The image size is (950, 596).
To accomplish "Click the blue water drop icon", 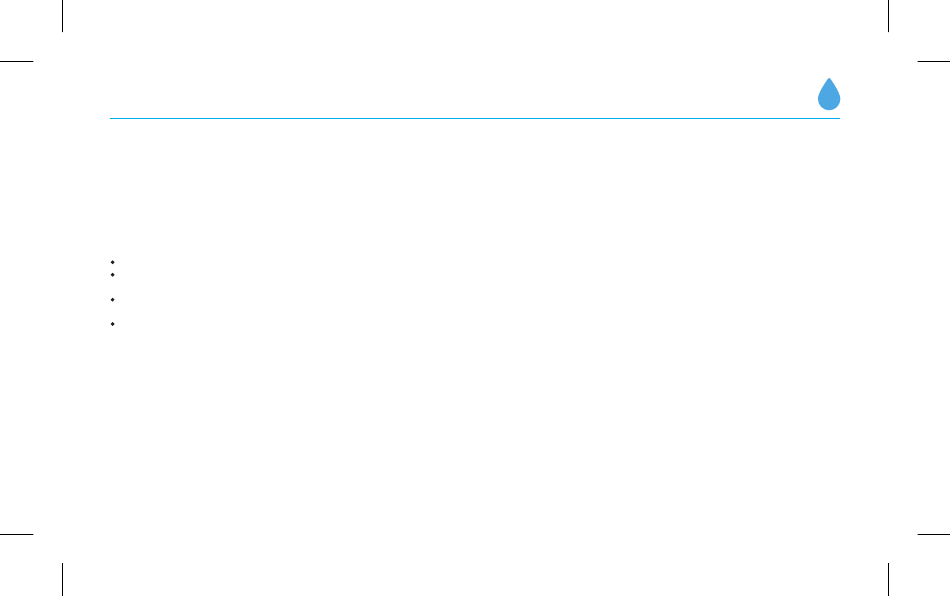I will (x=829, y=94).
